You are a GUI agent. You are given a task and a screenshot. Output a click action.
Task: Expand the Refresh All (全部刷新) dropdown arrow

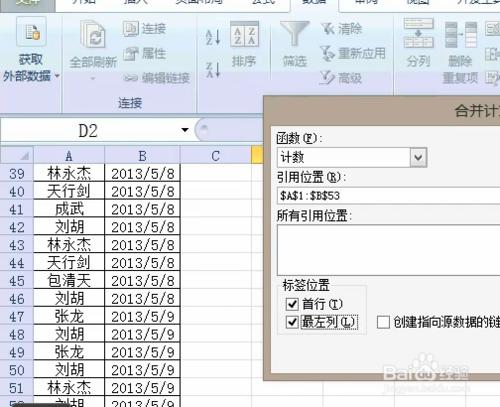tap(93, 79)
